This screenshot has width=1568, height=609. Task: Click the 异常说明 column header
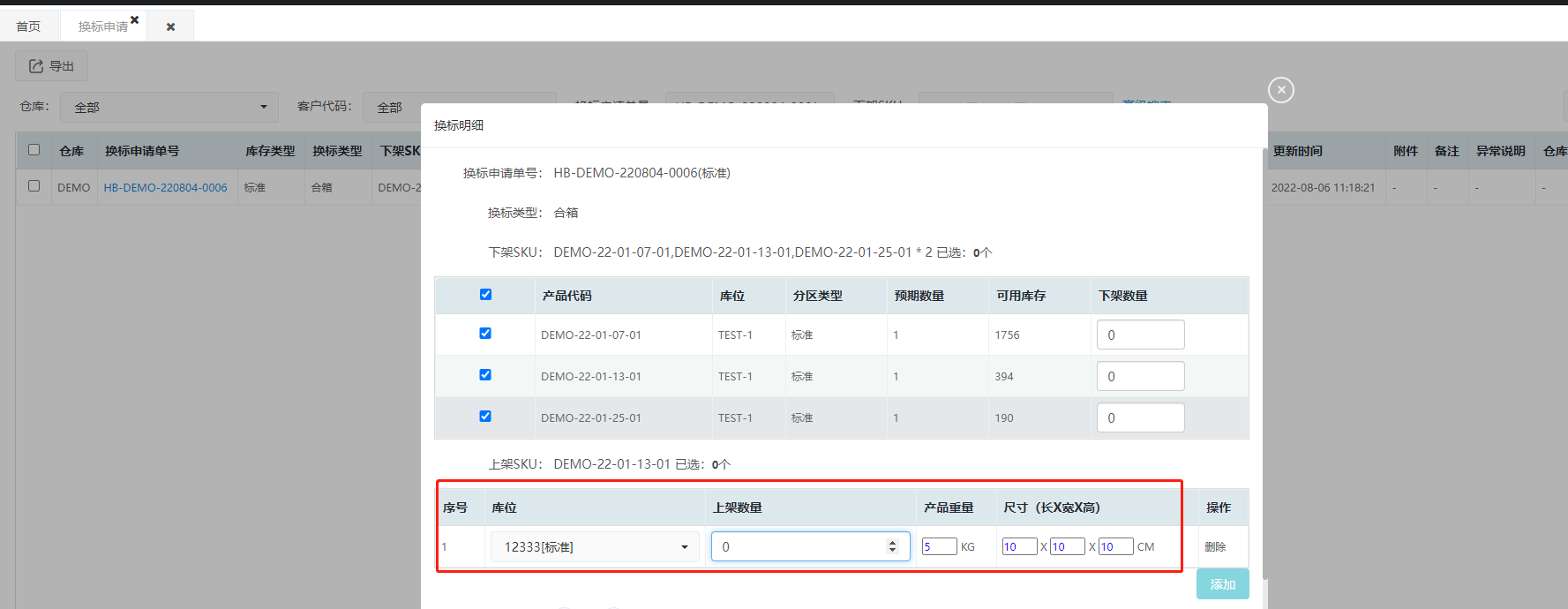[1501, 151]
